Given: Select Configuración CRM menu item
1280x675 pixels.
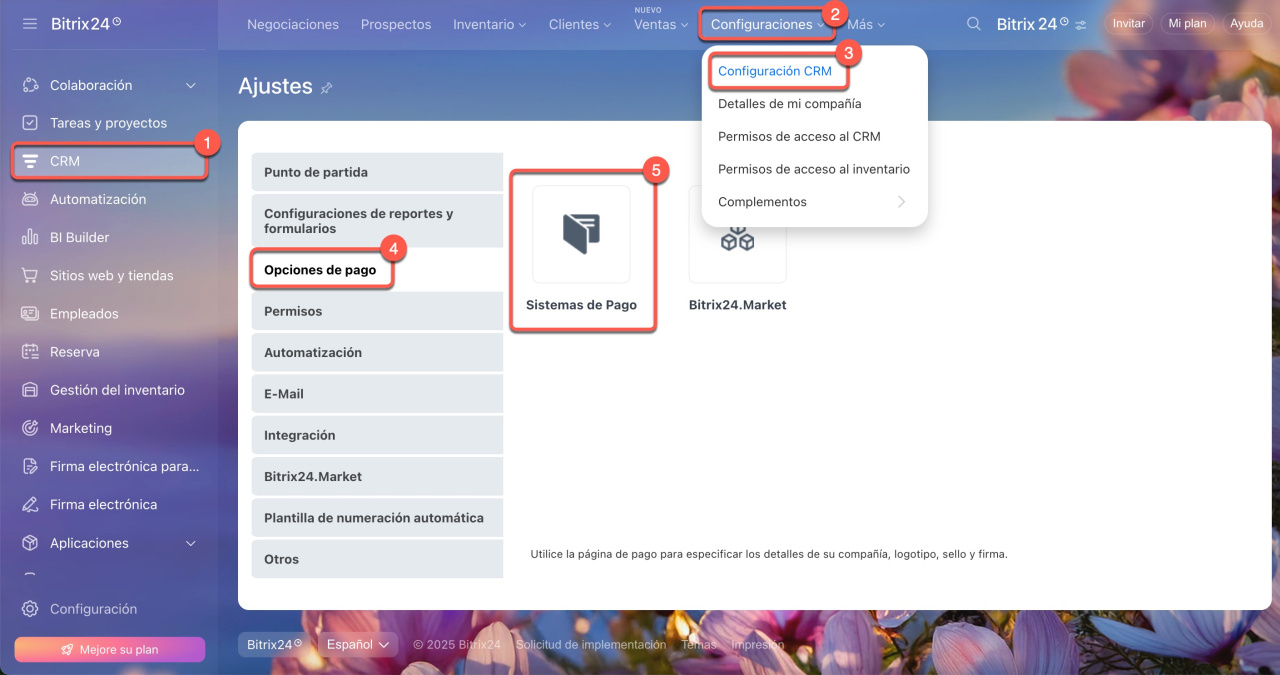Looking at the screenshot, I should [x=775, y=71].
